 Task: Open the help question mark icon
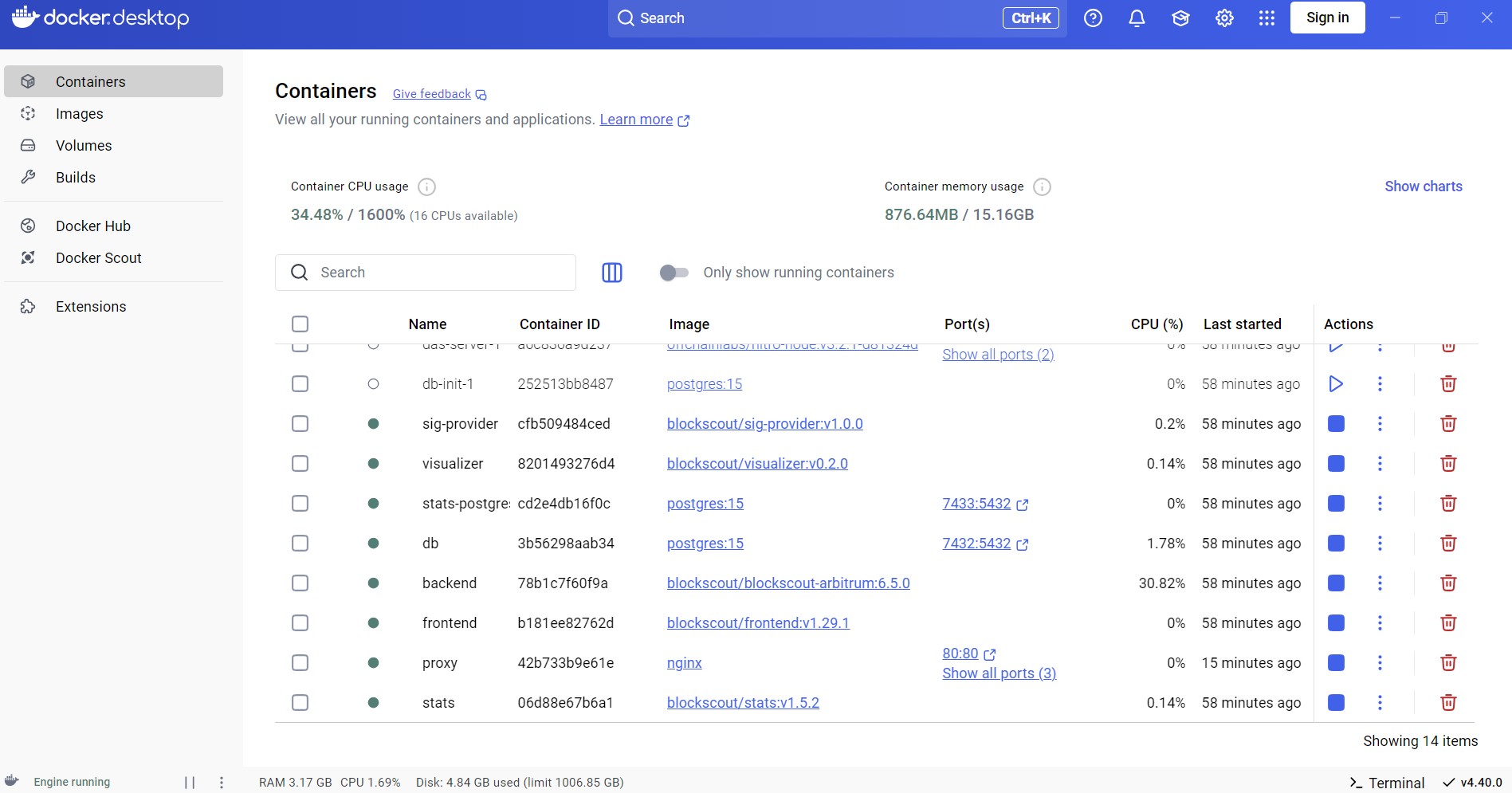click(1093, 18)
